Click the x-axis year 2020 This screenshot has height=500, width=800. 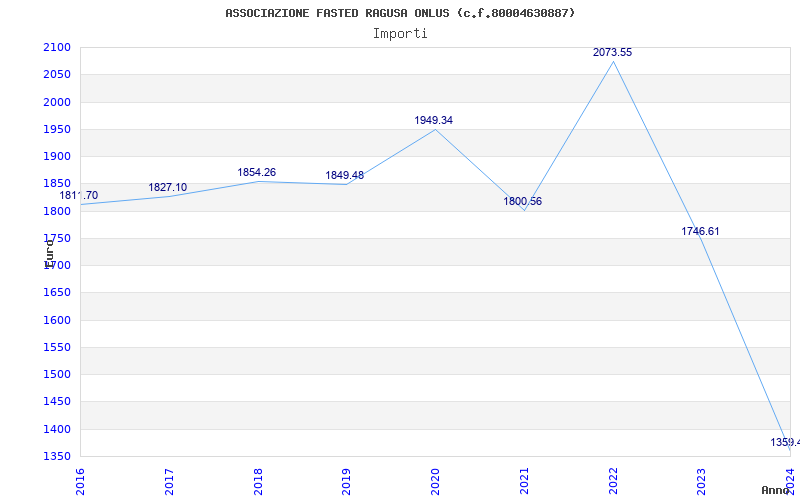tap(435, 482)
